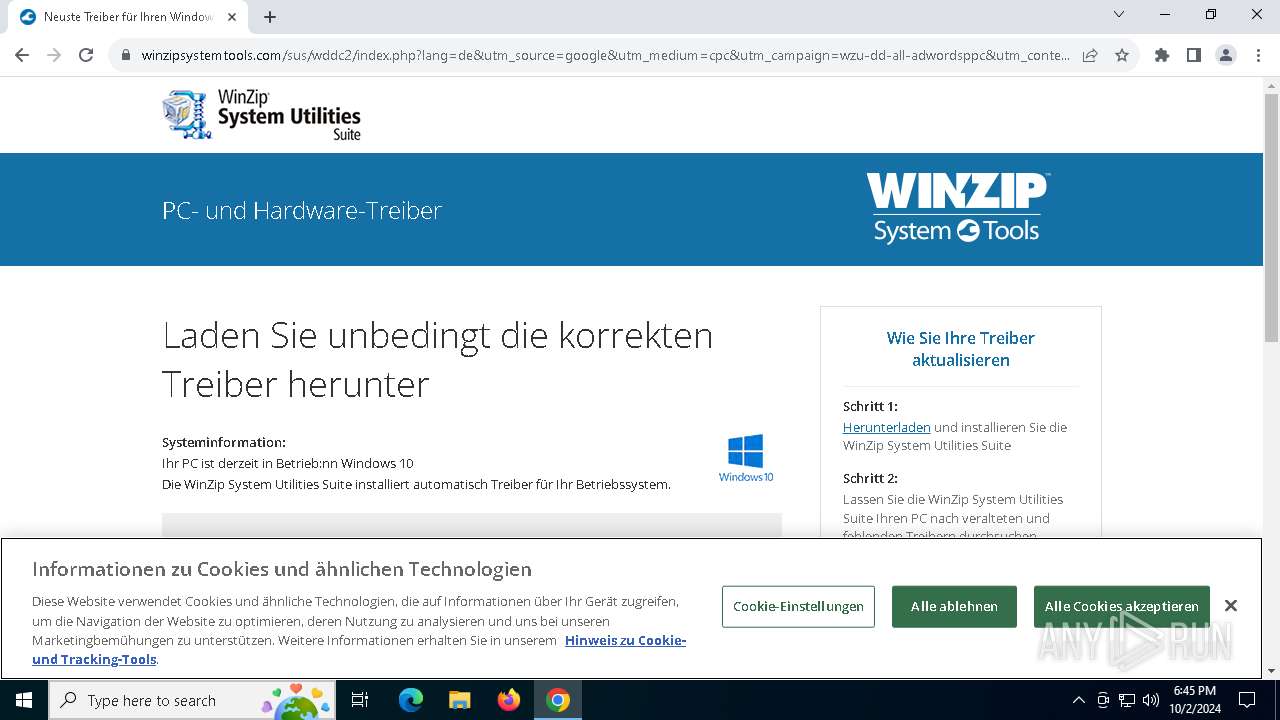Click the Schritt 1 label
Image resolution: width=1280 pixels, height=720 pixels.
coord(870,406)
